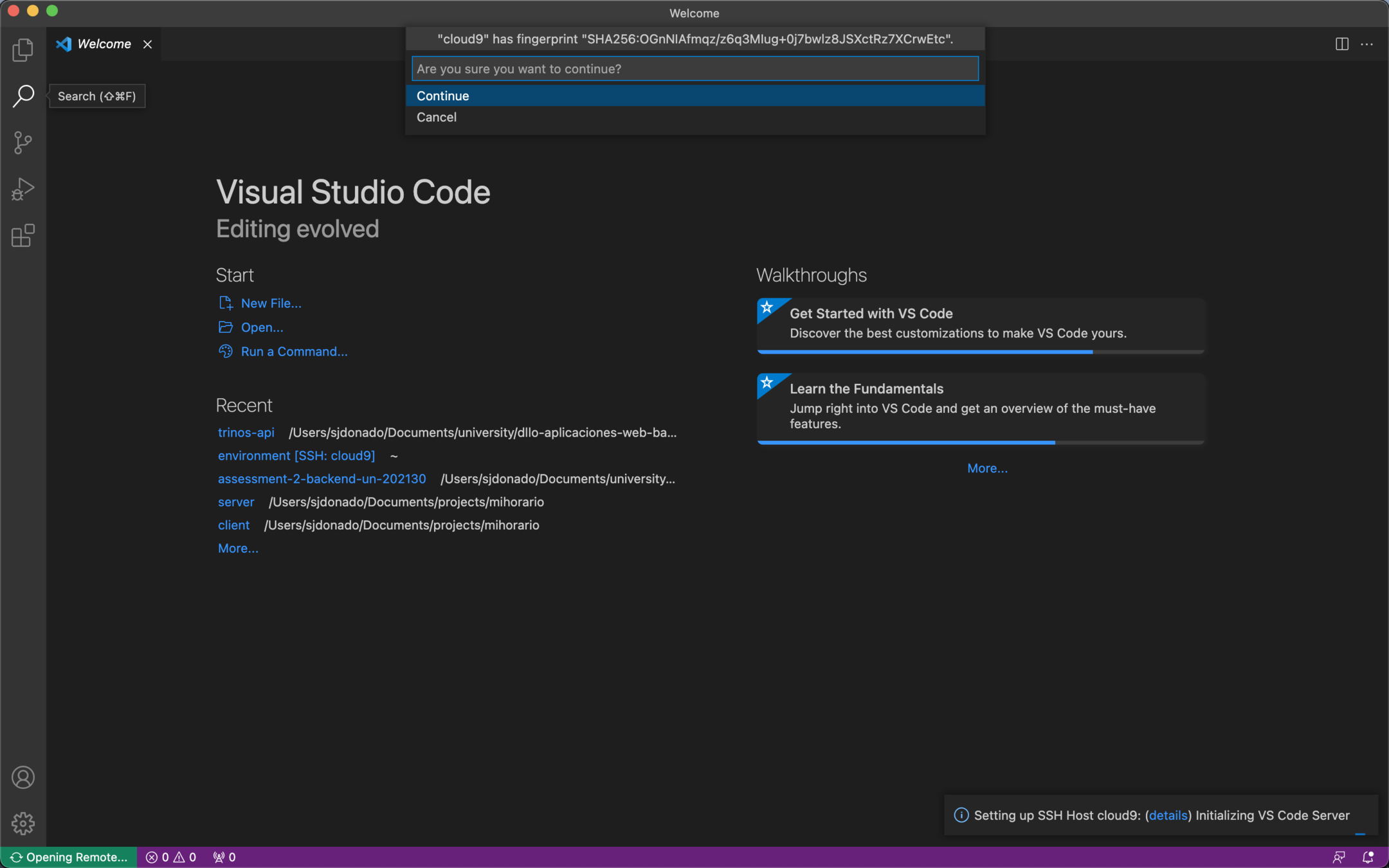Open the Extensions view
This screenshot has width=1389, height=868.
[x=23, y=235]
